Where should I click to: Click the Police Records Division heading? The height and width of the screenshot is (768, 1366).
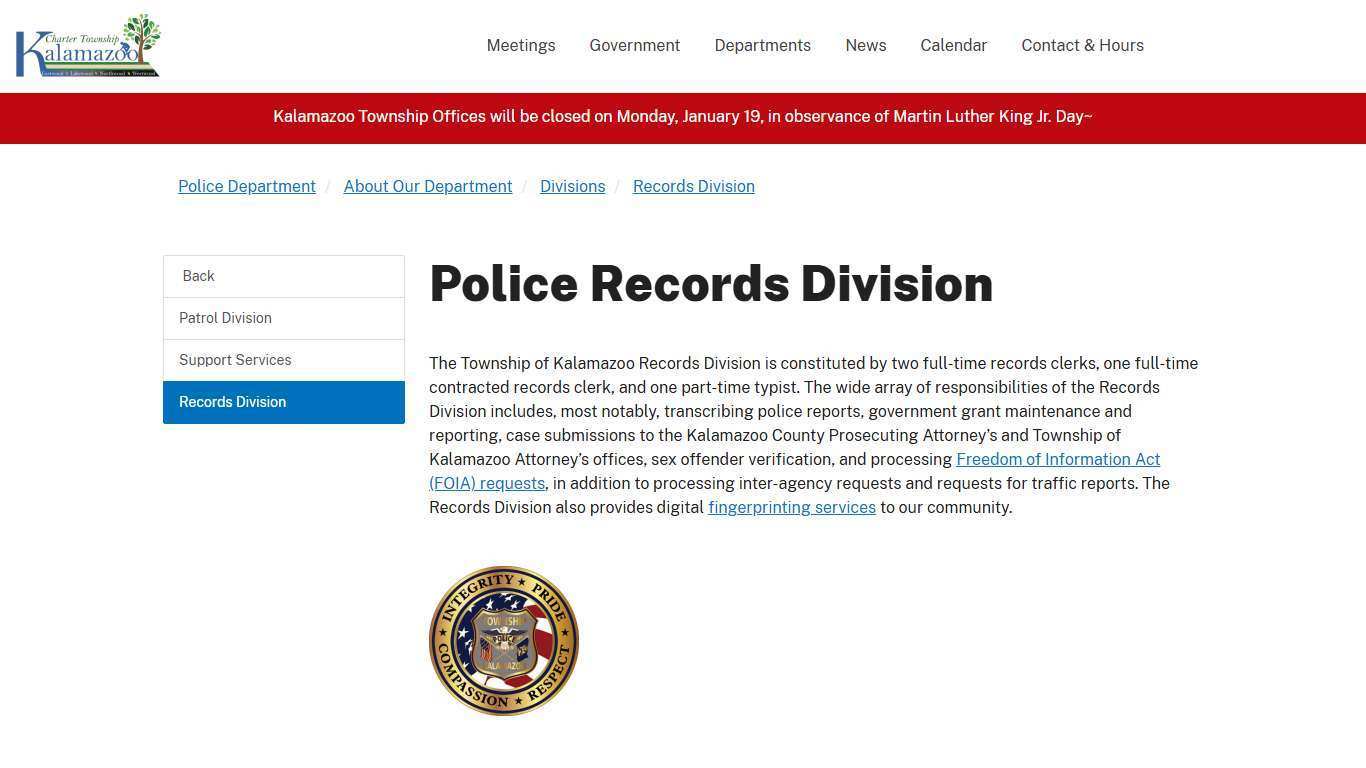pyautogui.click(x=711, y=283)
